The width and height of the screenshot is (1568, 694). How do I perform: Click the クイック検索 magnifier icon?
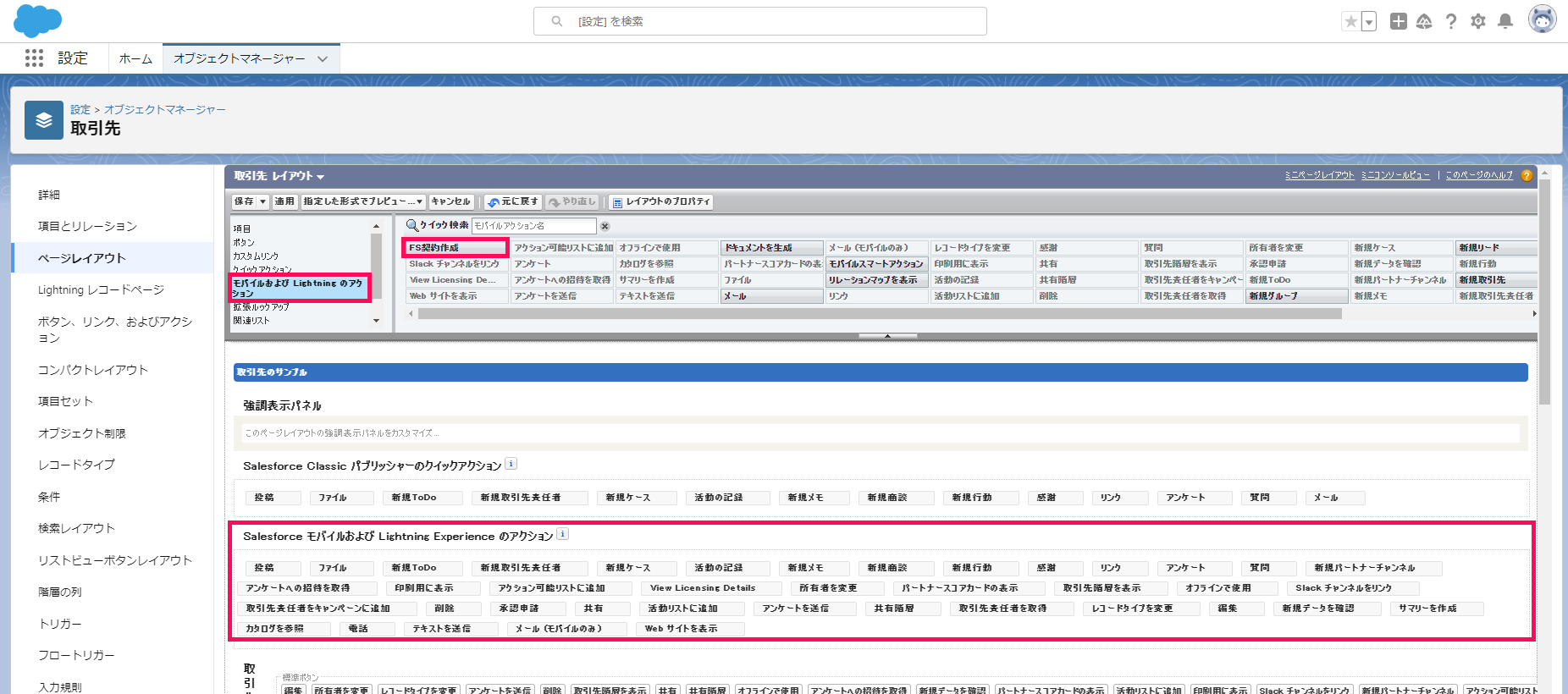412,225
